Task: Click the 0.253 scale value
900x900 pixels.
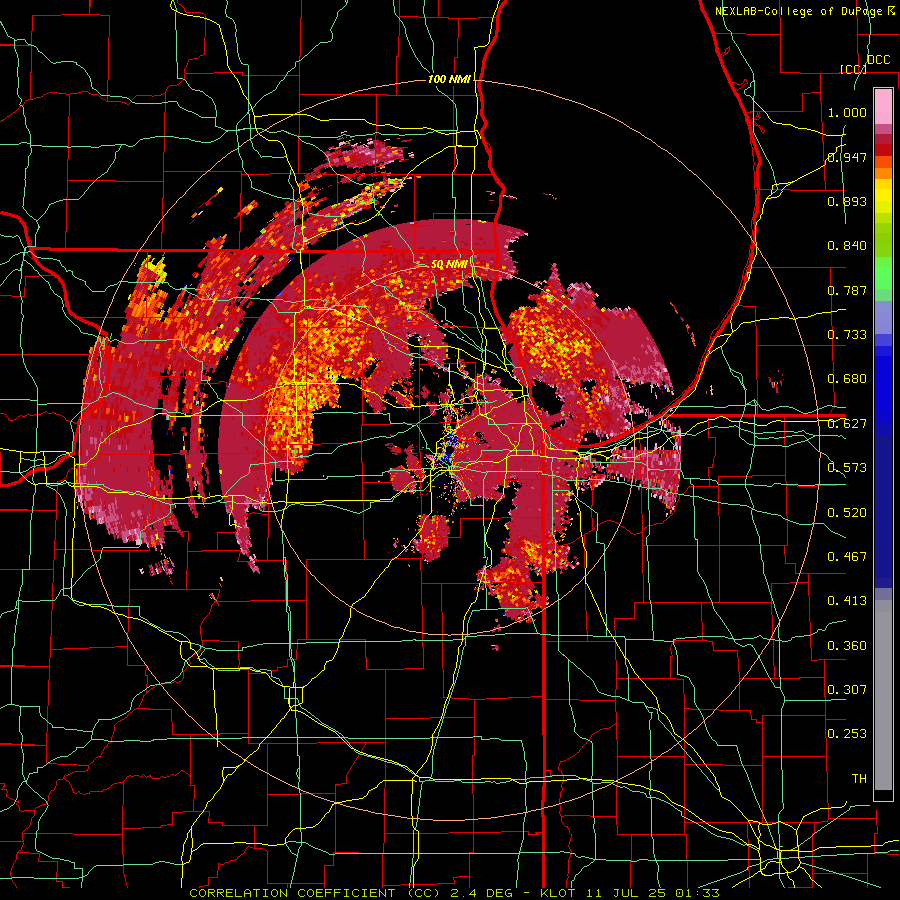Action: coord(847,734)
